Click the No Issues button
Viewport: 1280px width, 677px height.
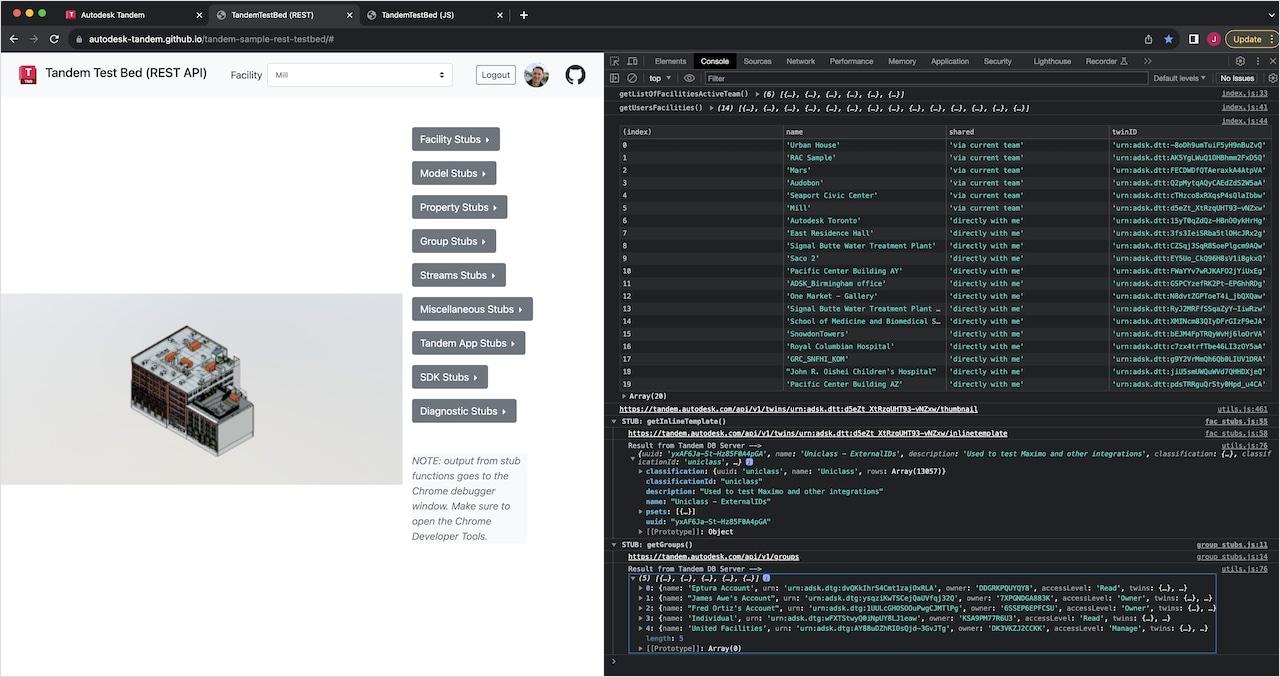[1237, 78]
